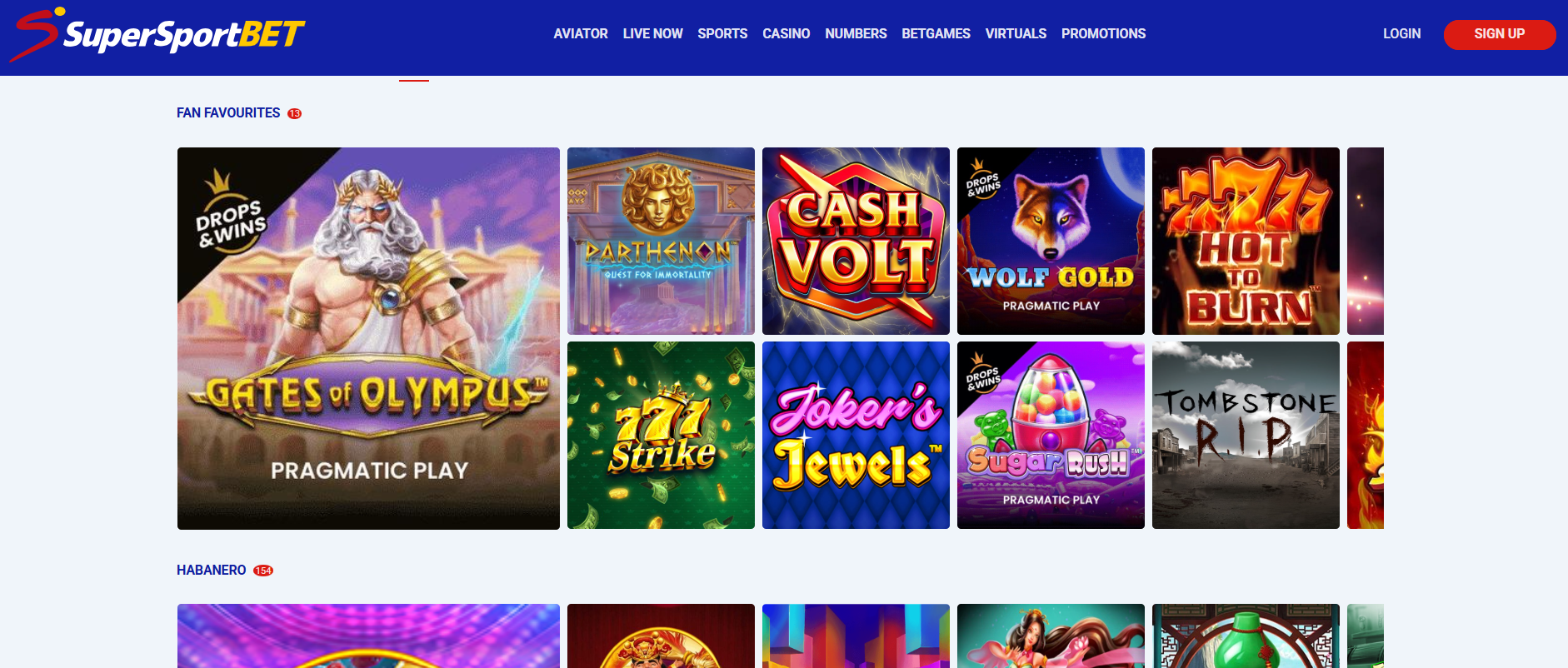Image resolution: width=1568 pixels, height=668 pixels.
Task: Click the Login link
Action: click(x=1401, y=34)
